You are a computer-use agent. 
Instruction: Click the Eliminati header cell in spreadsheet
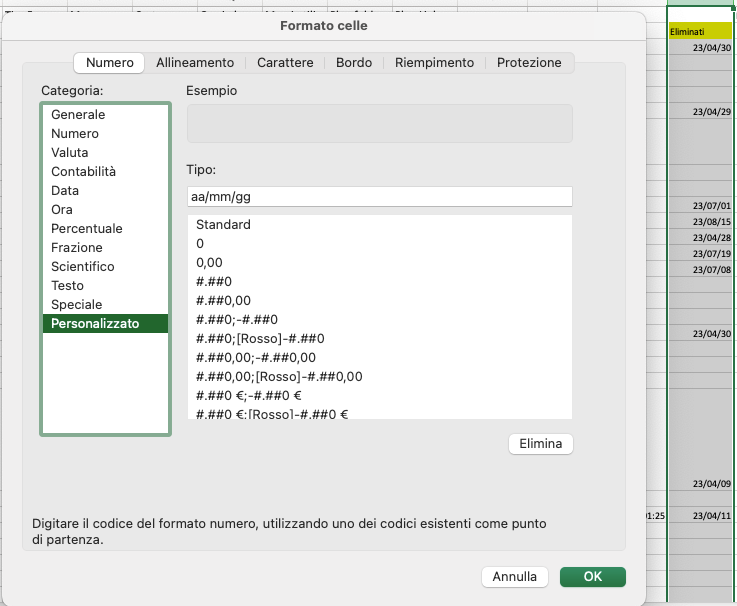click(x=700, y=32)
